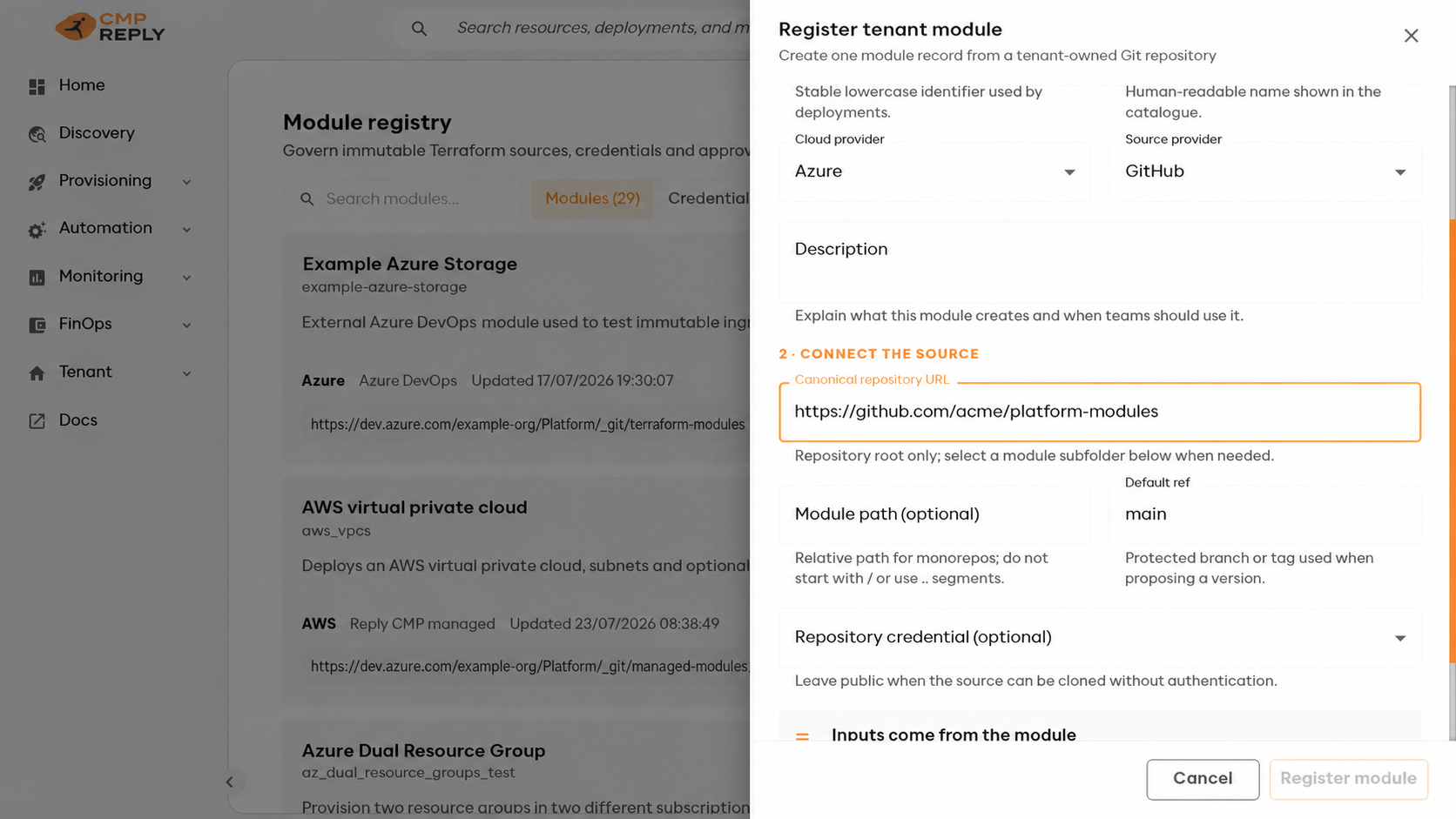This screenshot has height=819, width=1456.
Task: Switch to the Credentials tab
Action: click(708, 198)
